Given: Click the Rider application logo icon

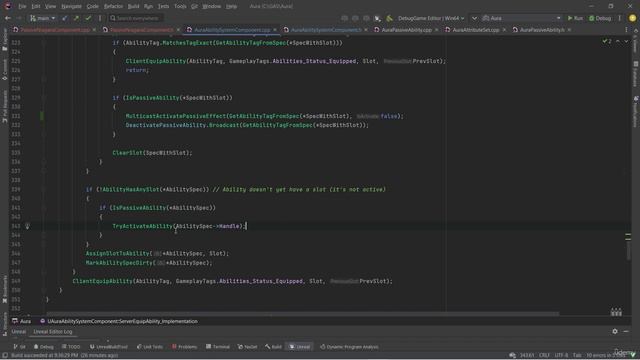Looking at the screenshot, I should pos(7,6).
